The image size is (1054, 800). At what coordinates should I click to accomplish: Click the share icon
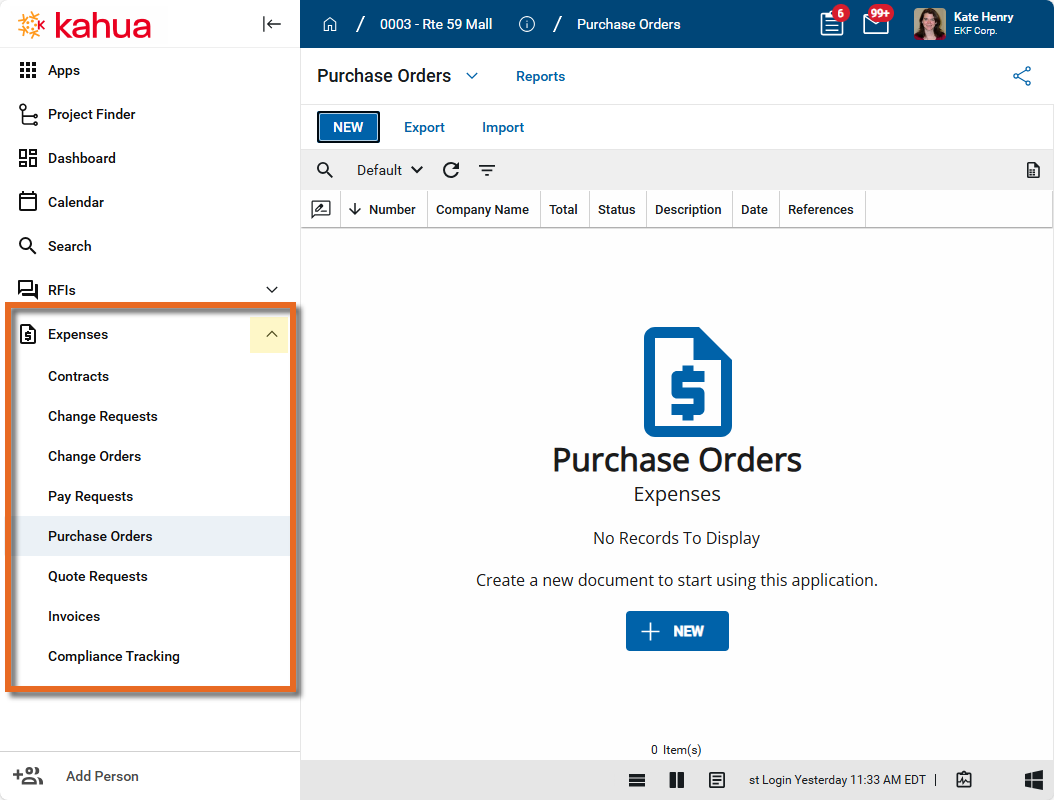pyautogui.click(x=1022, y=76)
